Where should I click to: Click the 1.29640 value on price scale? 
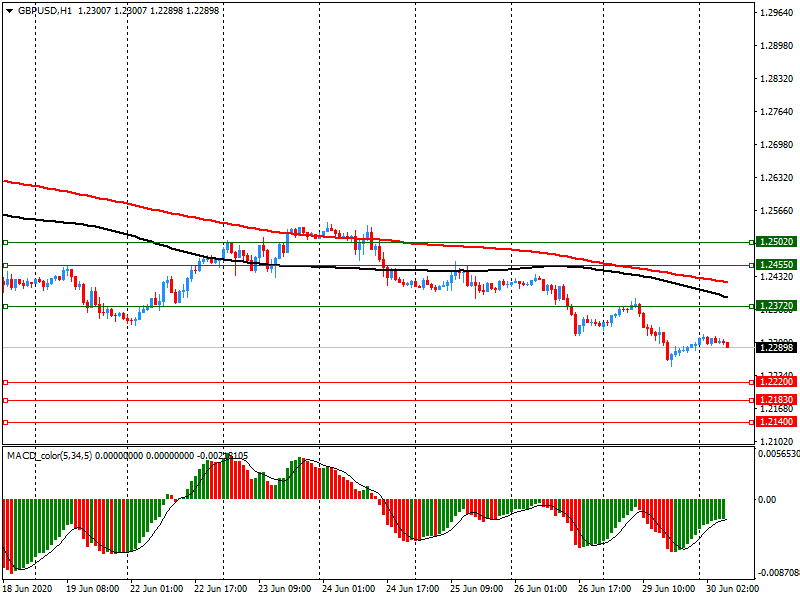click(x=777, y=13)
